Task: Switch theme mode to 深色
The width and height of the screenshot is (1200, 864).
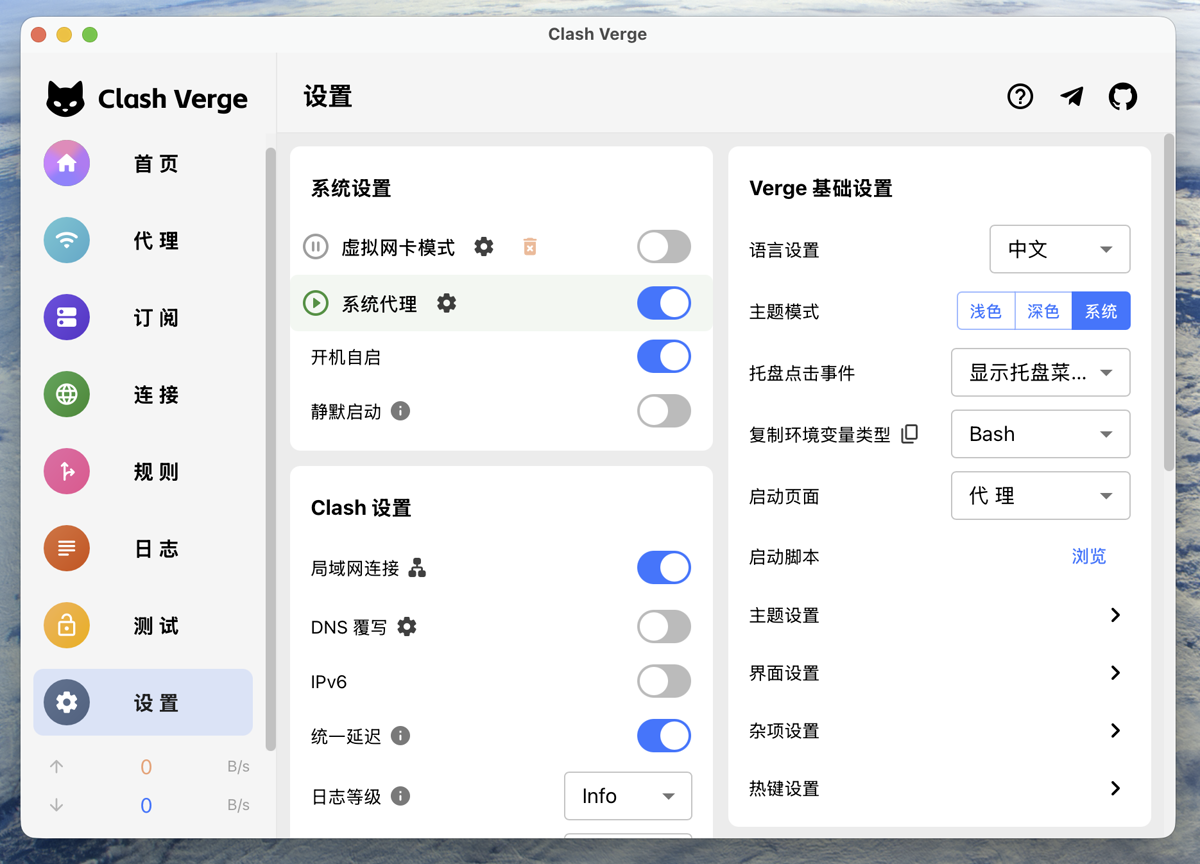Action: [1042, 311]
